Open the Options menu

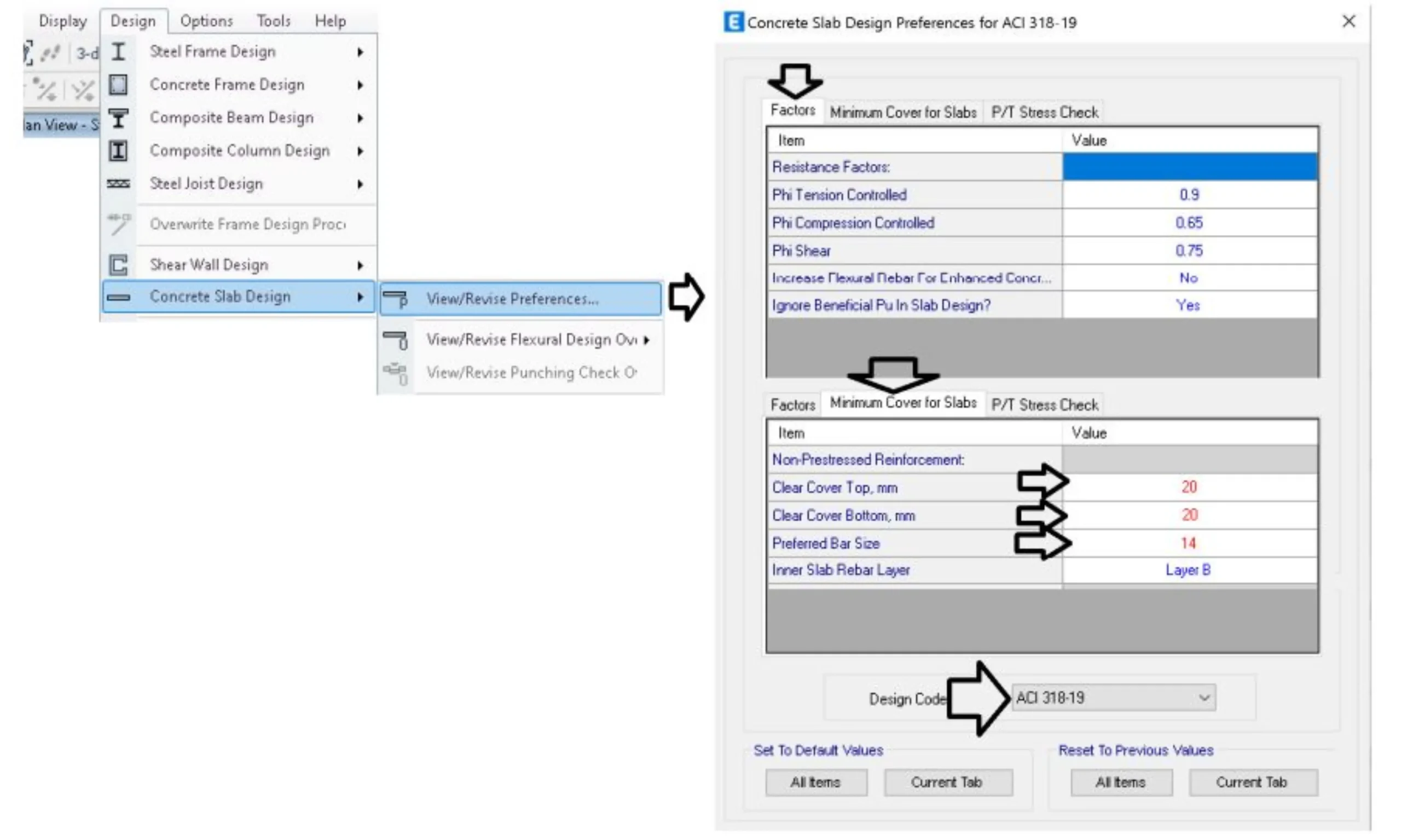tap(206, 21)
